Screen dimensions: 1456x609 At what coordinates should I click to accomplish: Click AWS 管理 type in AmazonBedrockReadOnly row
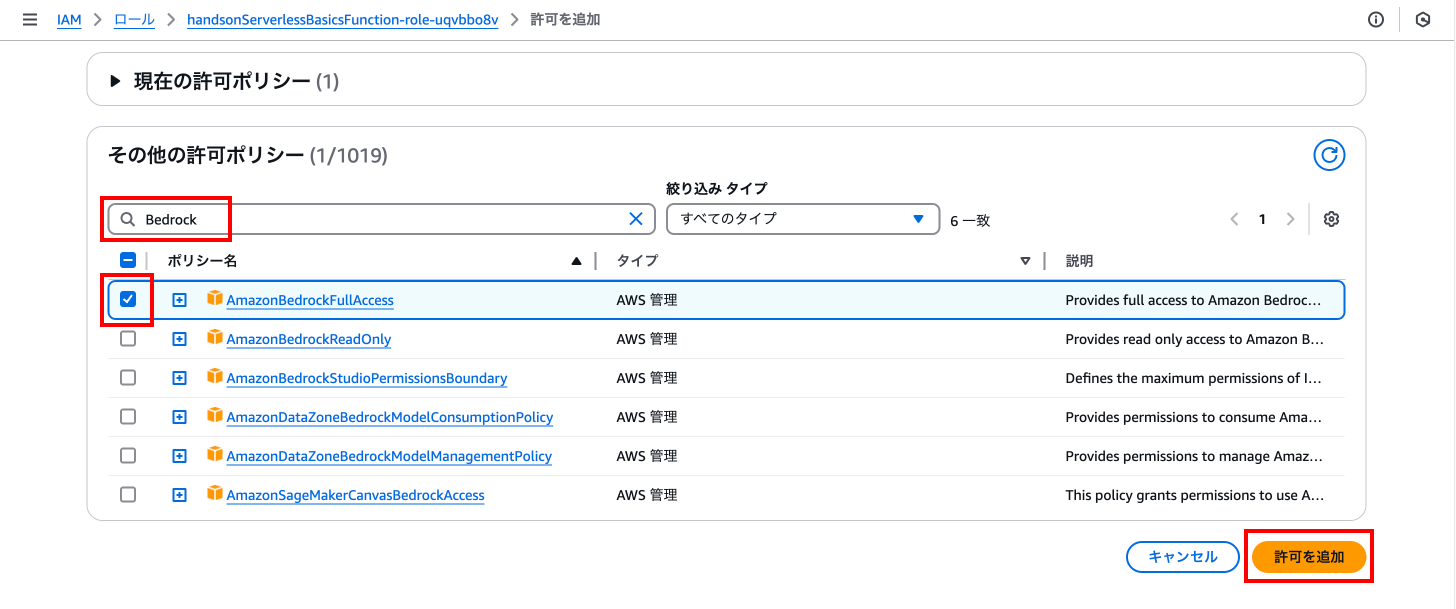click(647, 339)
